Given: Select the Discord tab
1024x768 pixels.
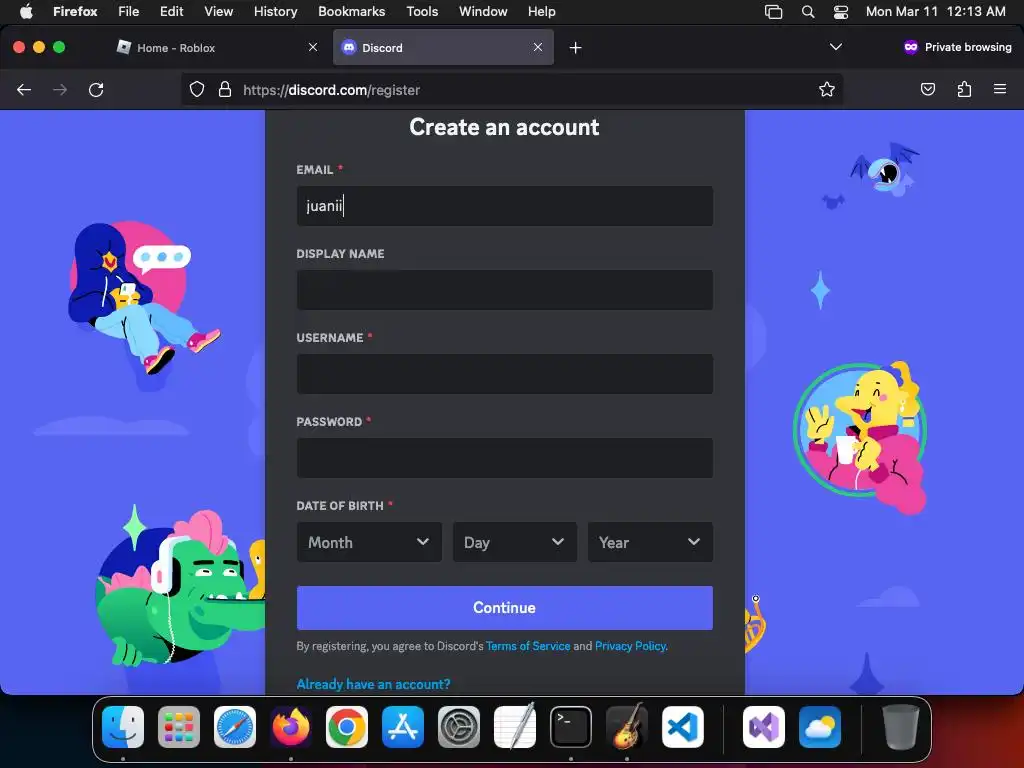Looking at the screenshot, I should (x=443, y=48).
